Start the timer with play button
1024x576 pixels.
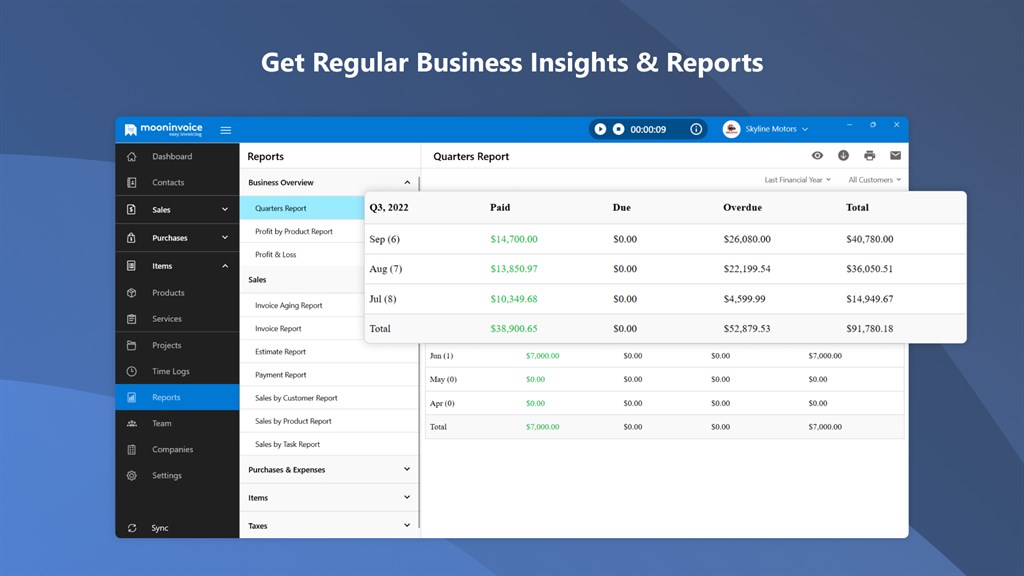600,129
